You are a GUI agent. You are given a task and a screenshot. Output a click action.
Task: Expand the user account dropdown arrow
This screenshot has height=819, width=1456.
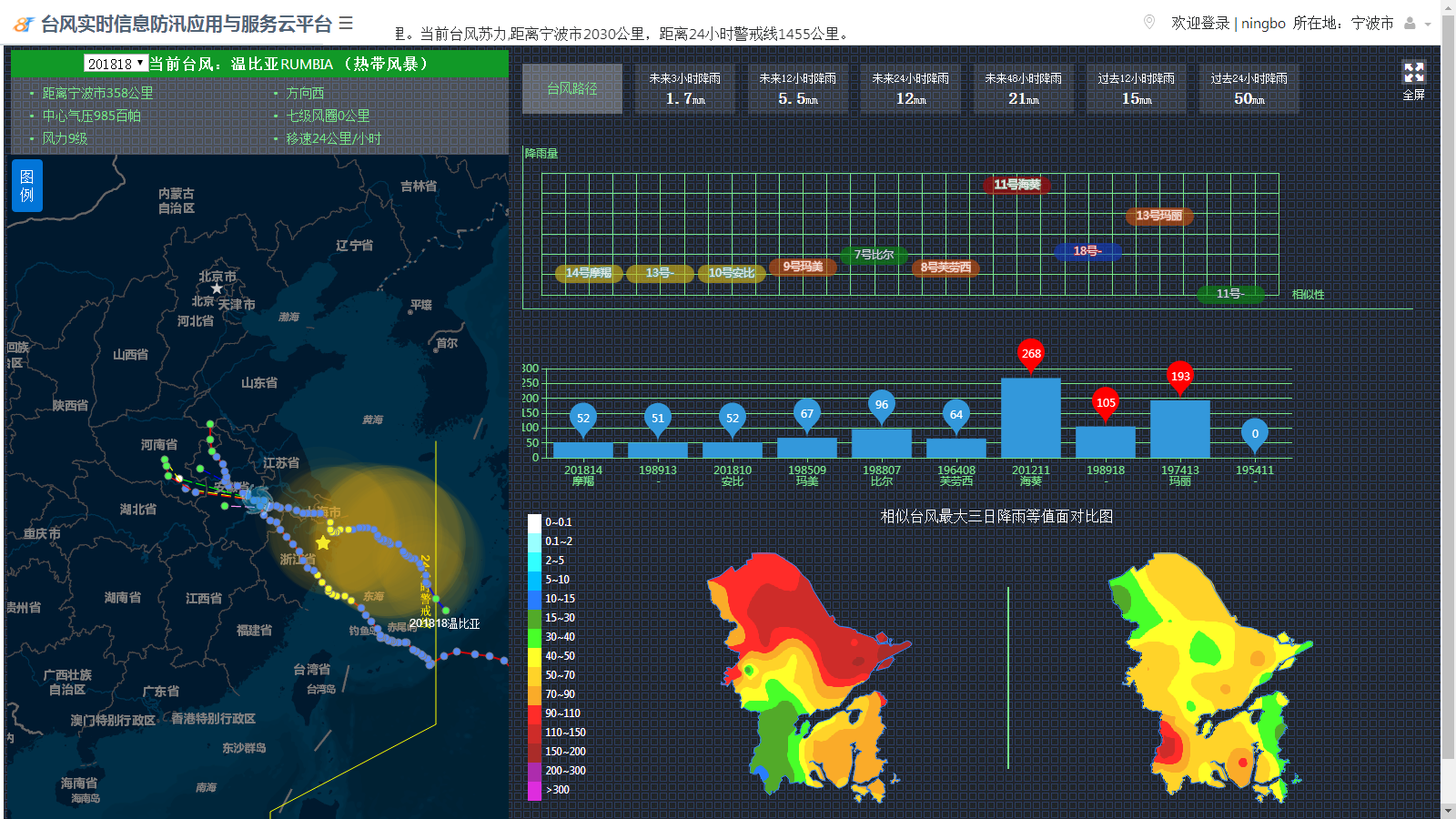(1428, 25)
